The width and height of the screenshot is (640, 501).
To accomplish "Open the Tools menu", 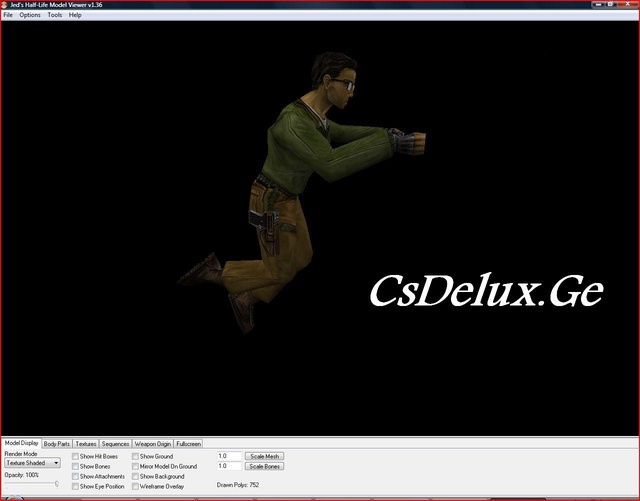I will tap(54, 15).
